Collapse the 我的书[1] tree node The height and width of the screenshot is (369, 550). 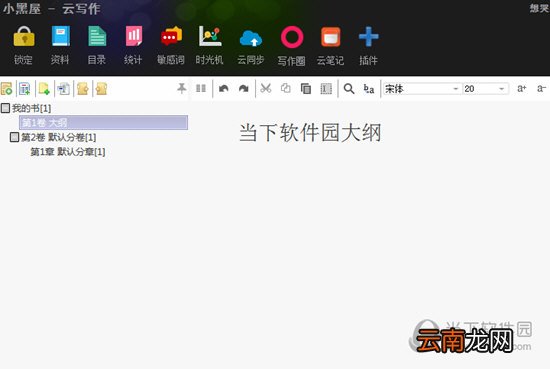click(5, 108)
